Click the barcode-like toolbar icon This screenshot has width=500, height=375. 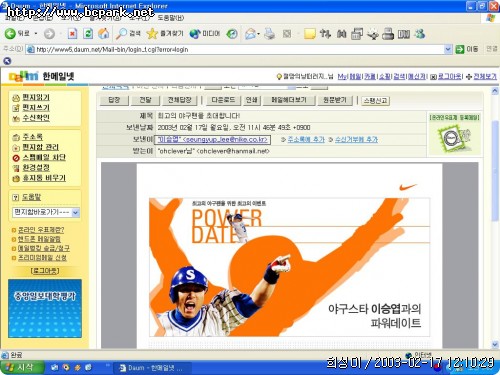point(404,34)
